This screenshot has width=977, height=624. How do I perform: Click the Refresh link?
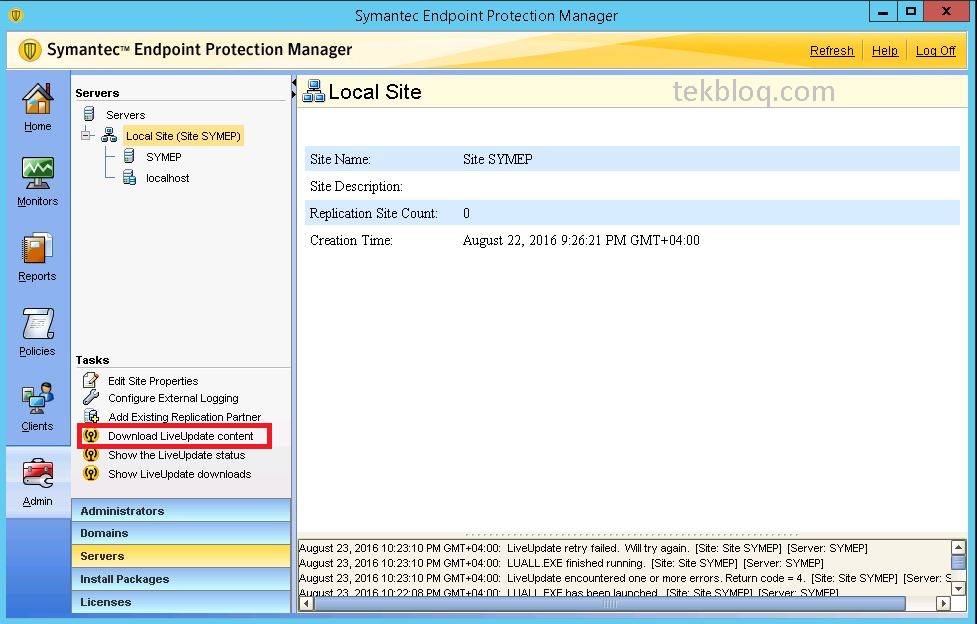click(831, 50)
